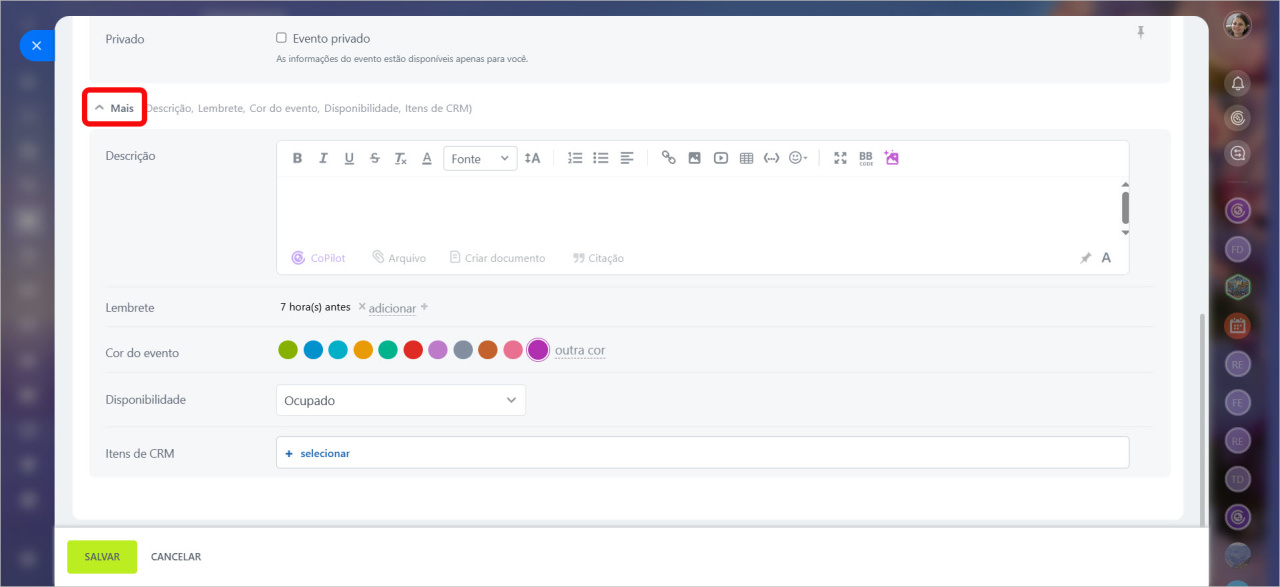
Task: Pick the brown event color
Action: pos(488,350)
